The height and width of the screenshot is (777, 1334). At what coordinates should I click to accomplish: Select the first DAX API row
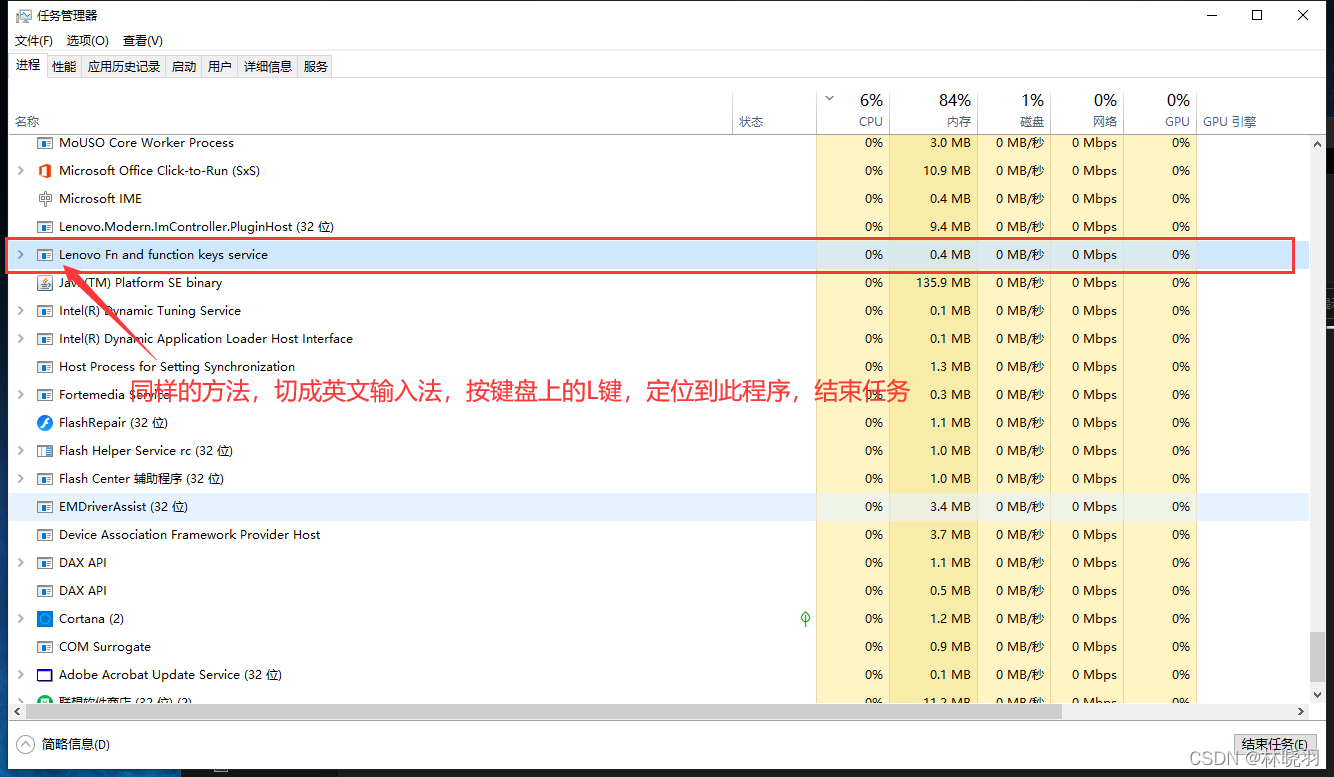[659, 563]
